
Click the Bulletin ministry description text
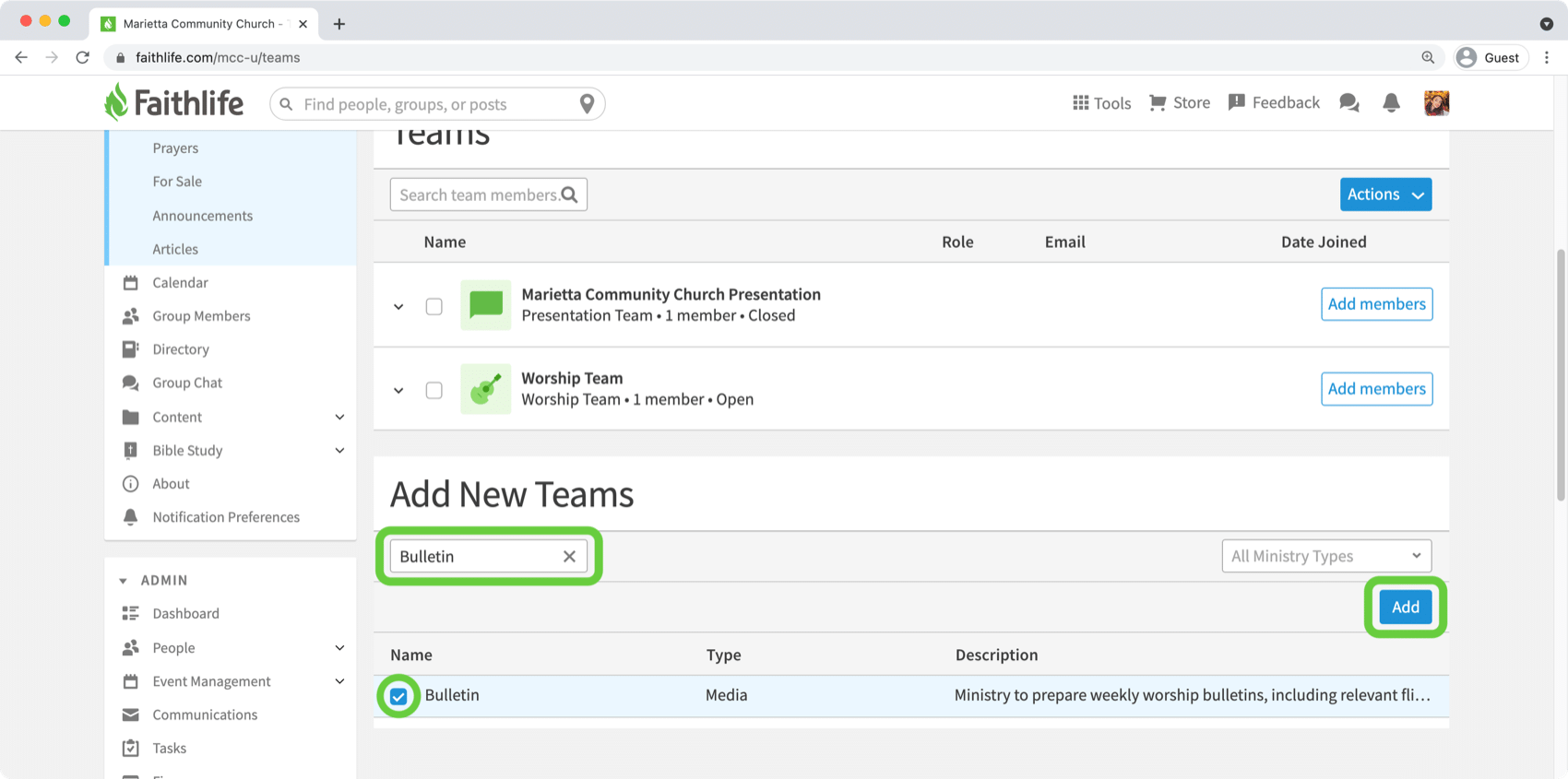(1192, 695)
